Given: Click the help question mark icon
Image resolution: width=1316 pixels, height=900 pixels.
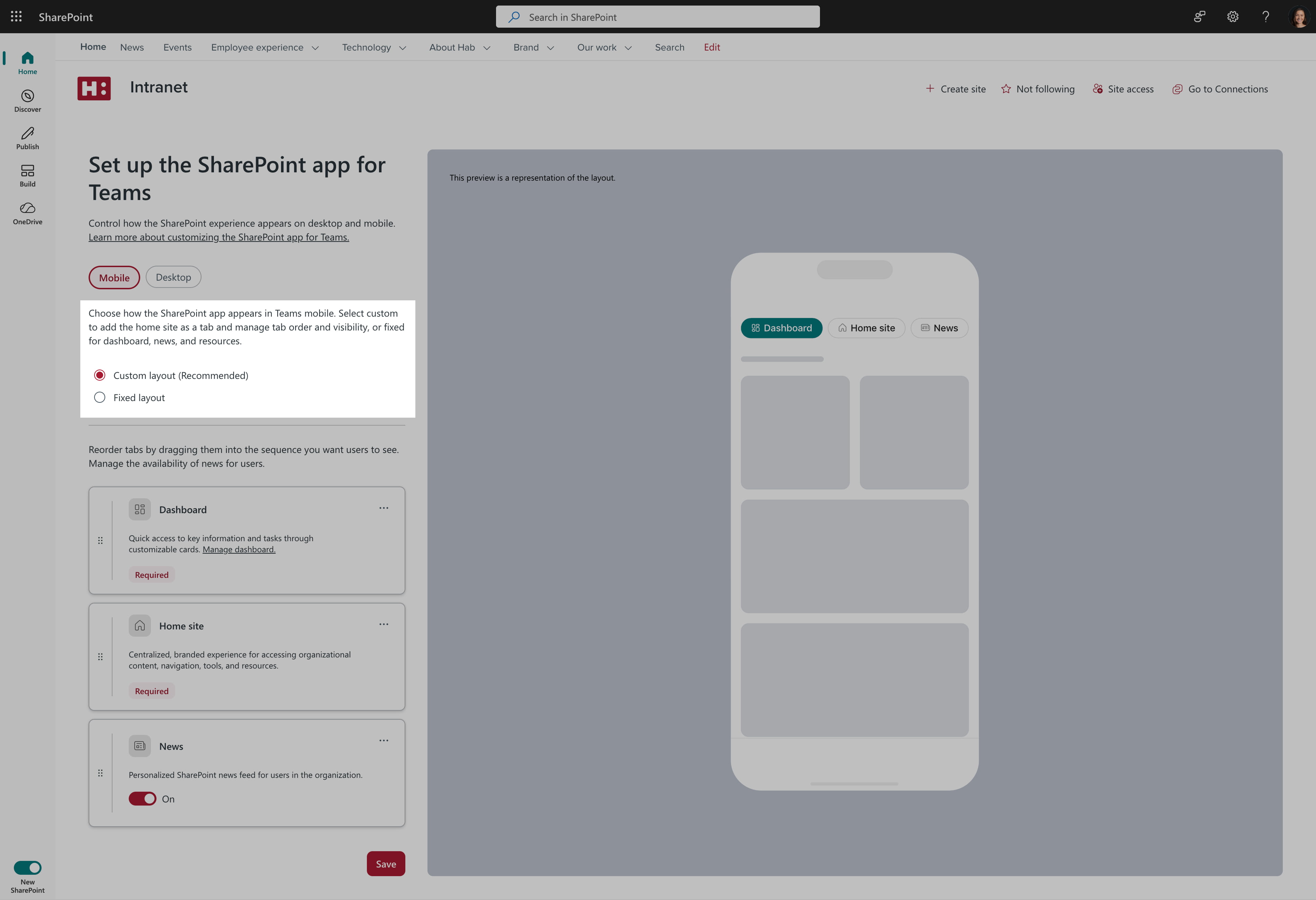Looking at the screenshot, I should 1265,16.
